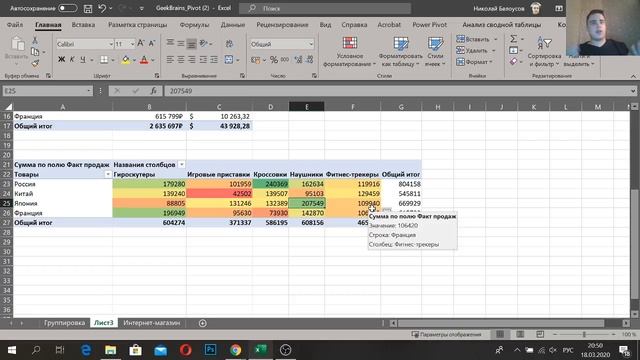Open the Windows Start menu

coord(11,350)
